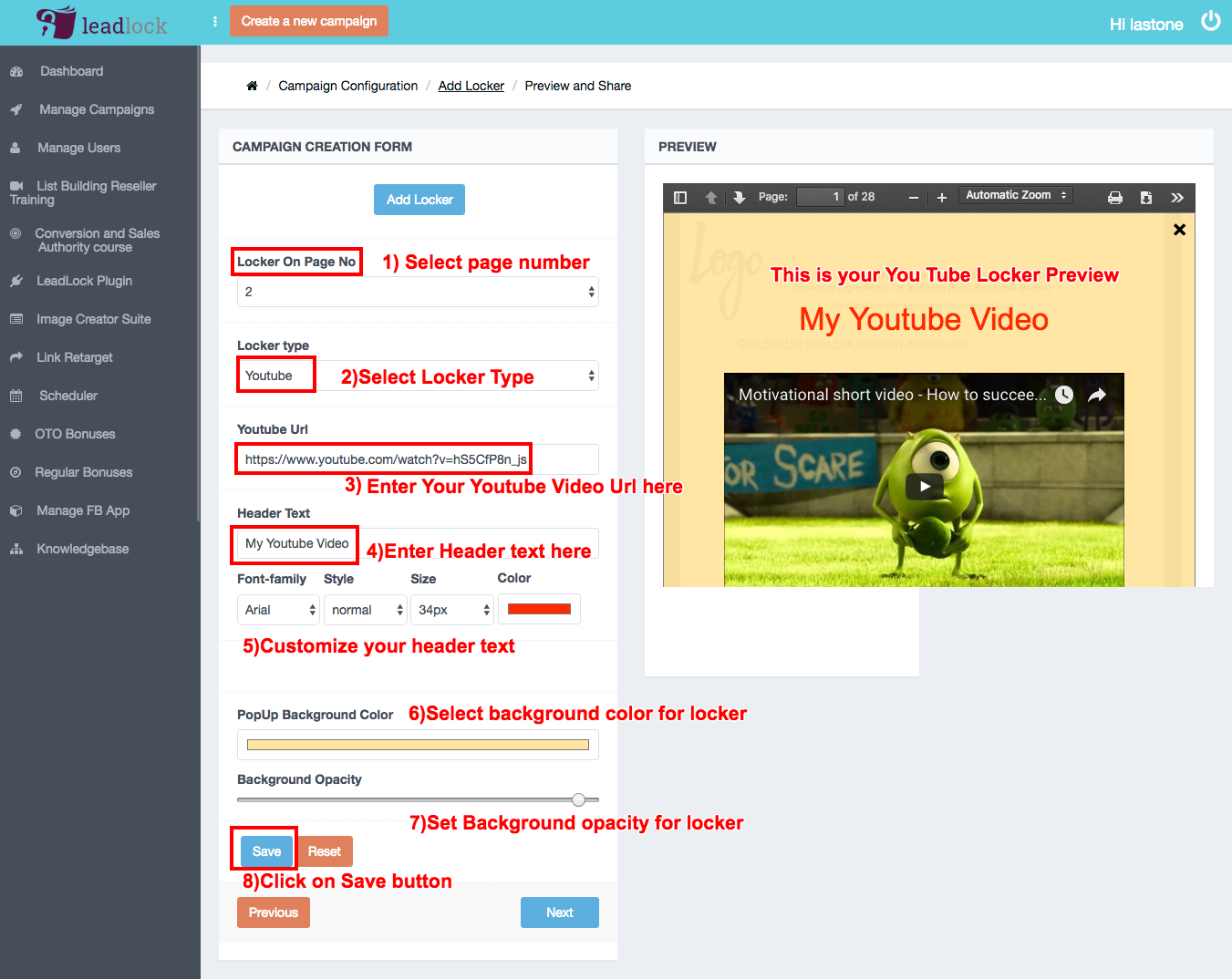Toggle the PDF viewer sidebar
The height and width of the screenshot is (979, 1232).
(680, 197)
